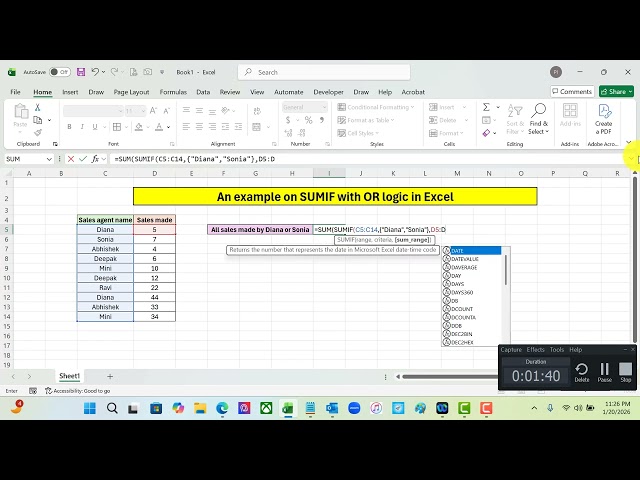Delete the recording in capture widget
Screen dimensions: 640x480
pos(582,372)
